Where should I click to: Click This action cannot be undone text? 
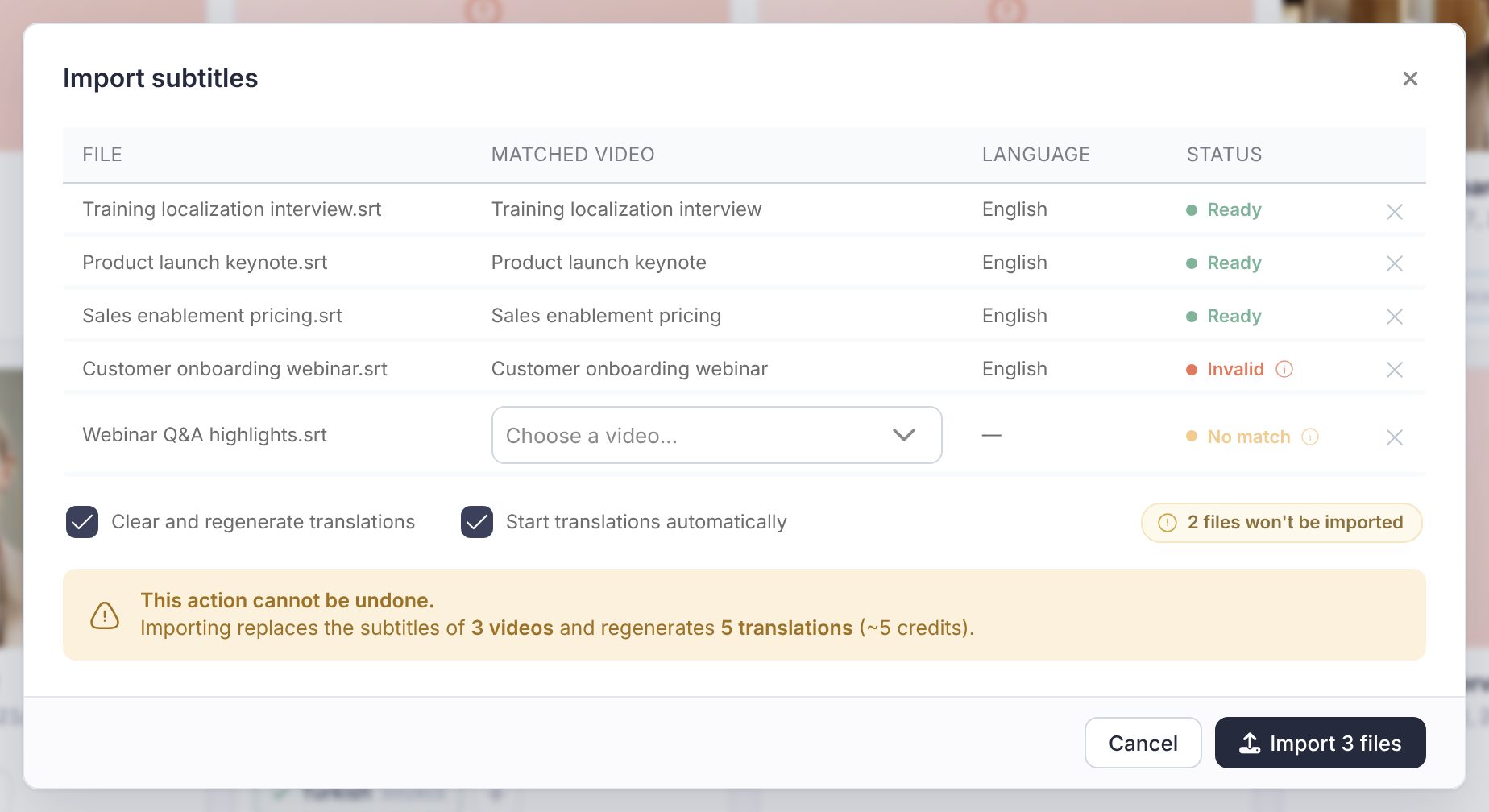pyautogui.click(x=287, y=600)
